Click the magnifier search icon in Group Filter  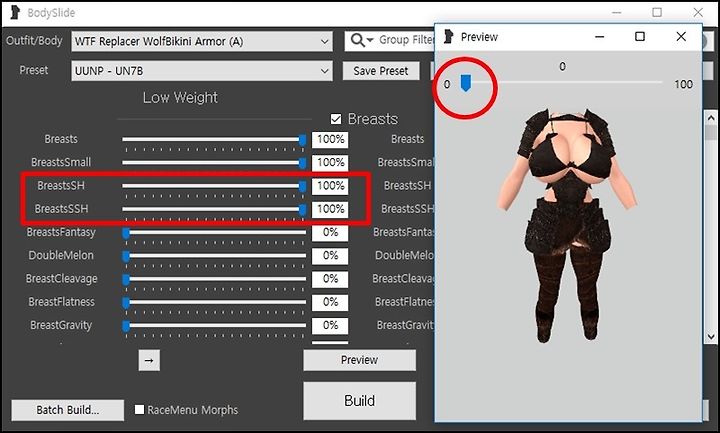358,40
